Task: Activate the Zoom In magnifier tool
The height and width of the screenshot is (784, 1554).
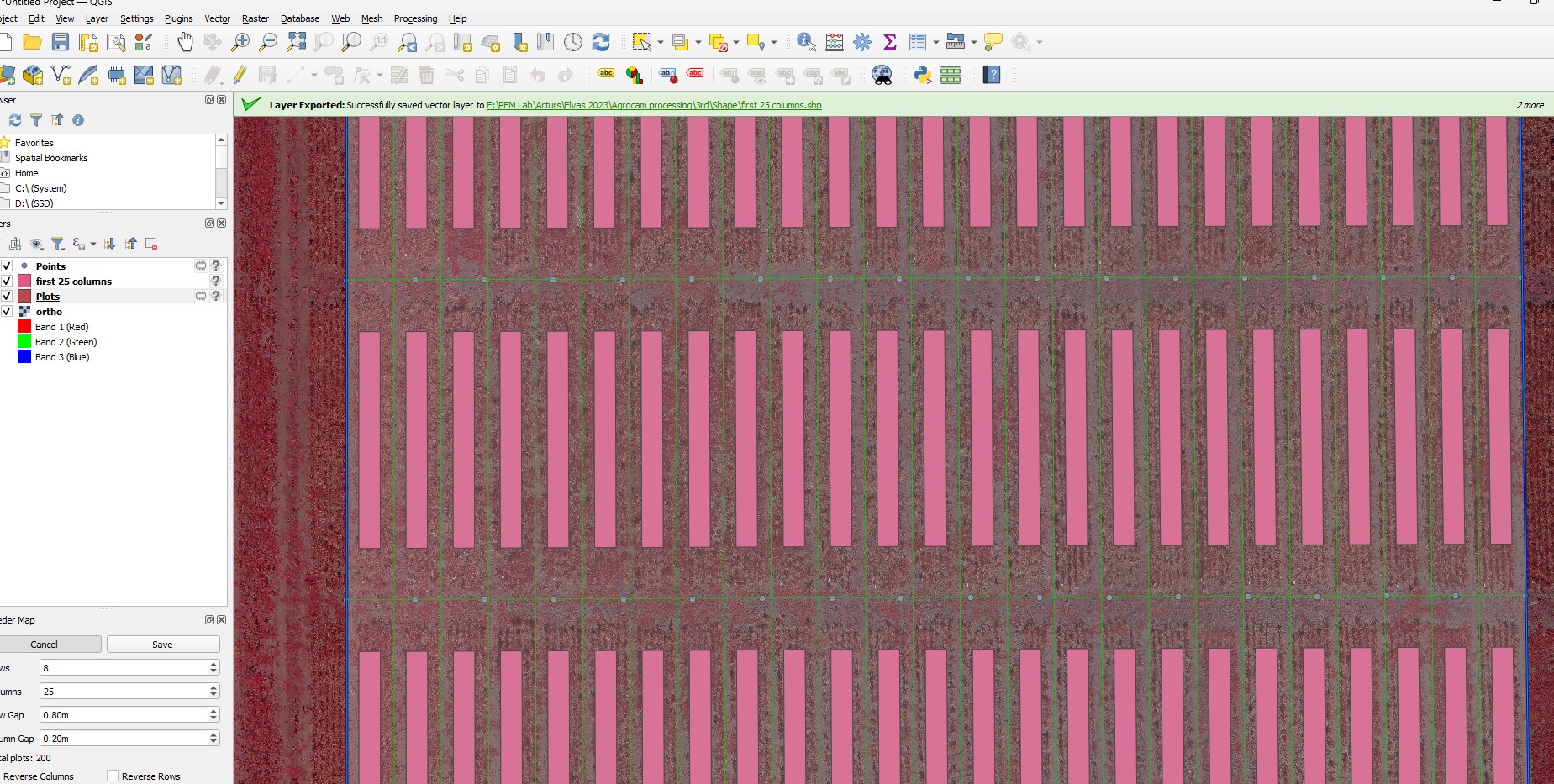Action: tap(240, 42)
